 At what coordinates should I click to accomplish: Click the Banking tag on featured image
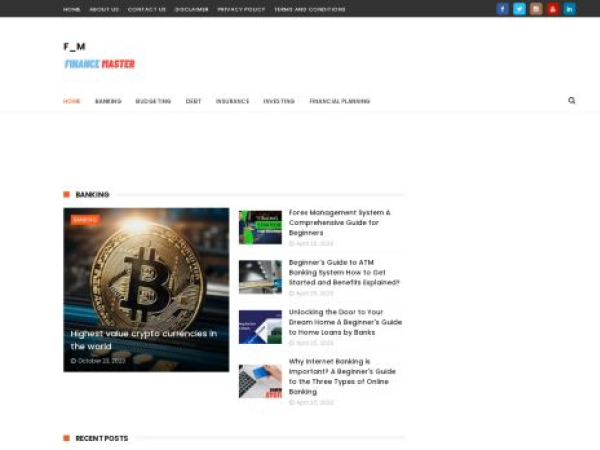click(x=85, y=220)
